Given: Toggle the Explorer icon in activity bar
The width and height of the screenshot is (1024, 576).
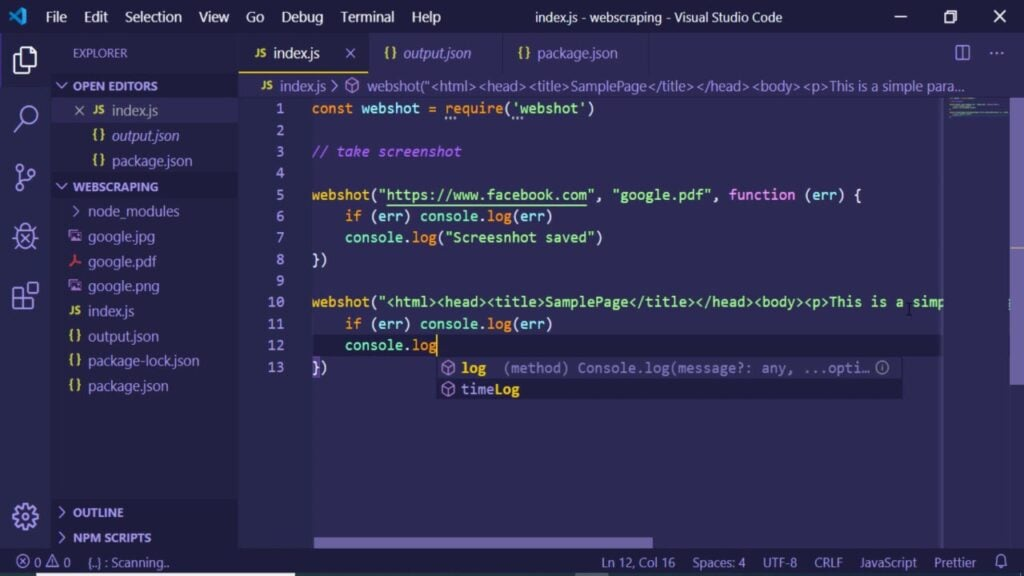Looking at the screenshot, I should click(23, 60).
